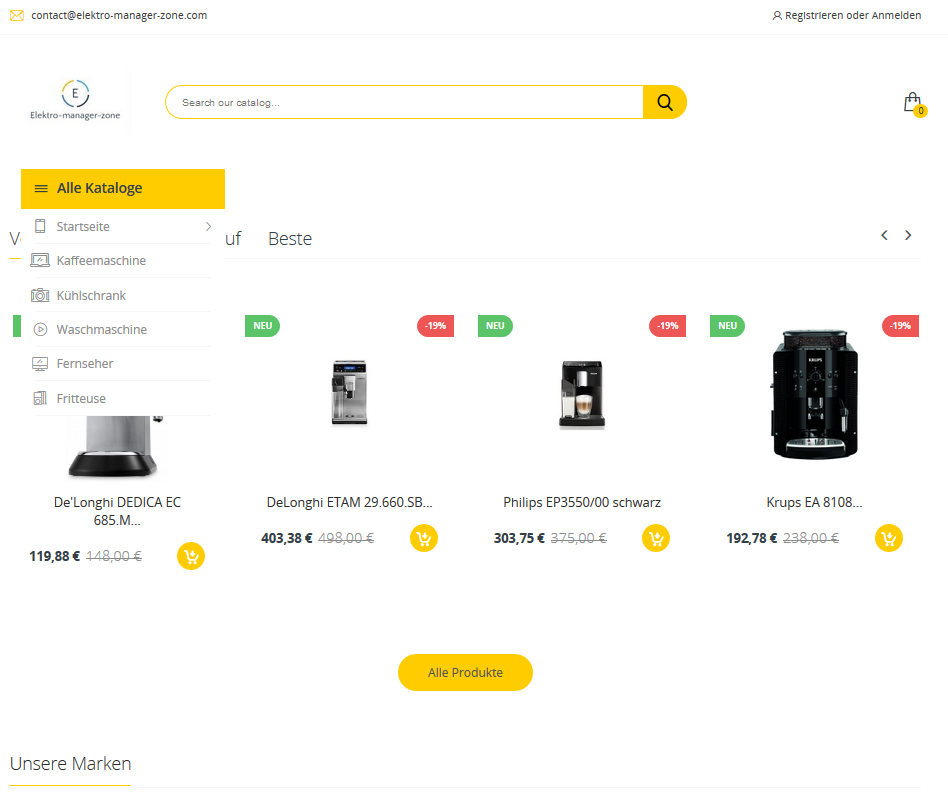Click the Fritteuse category icon
948x801 pixels.
pos(40,398)
